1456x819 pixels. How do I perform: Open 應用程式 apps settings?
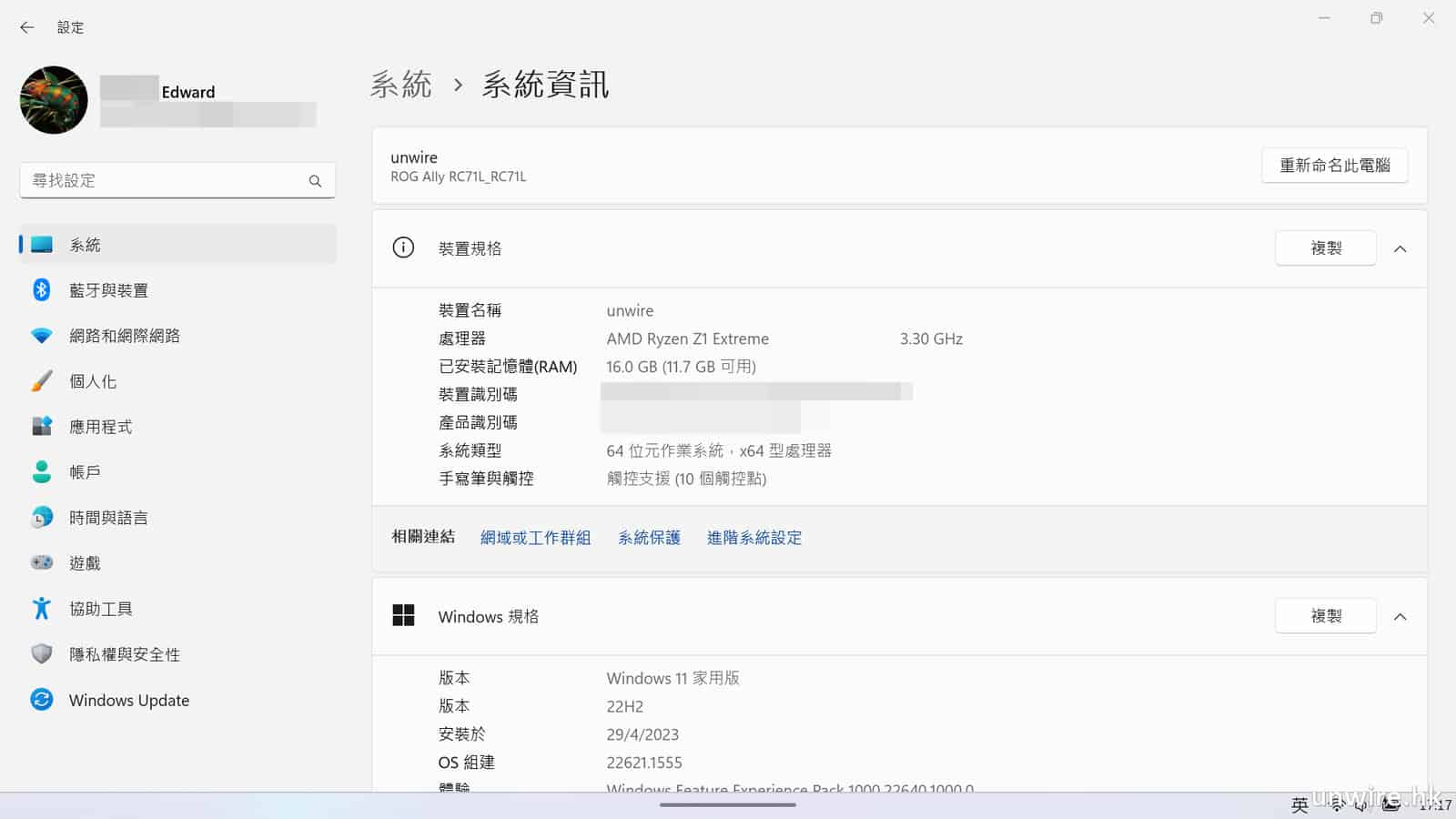pyautogui.click(x=100, y=427)
